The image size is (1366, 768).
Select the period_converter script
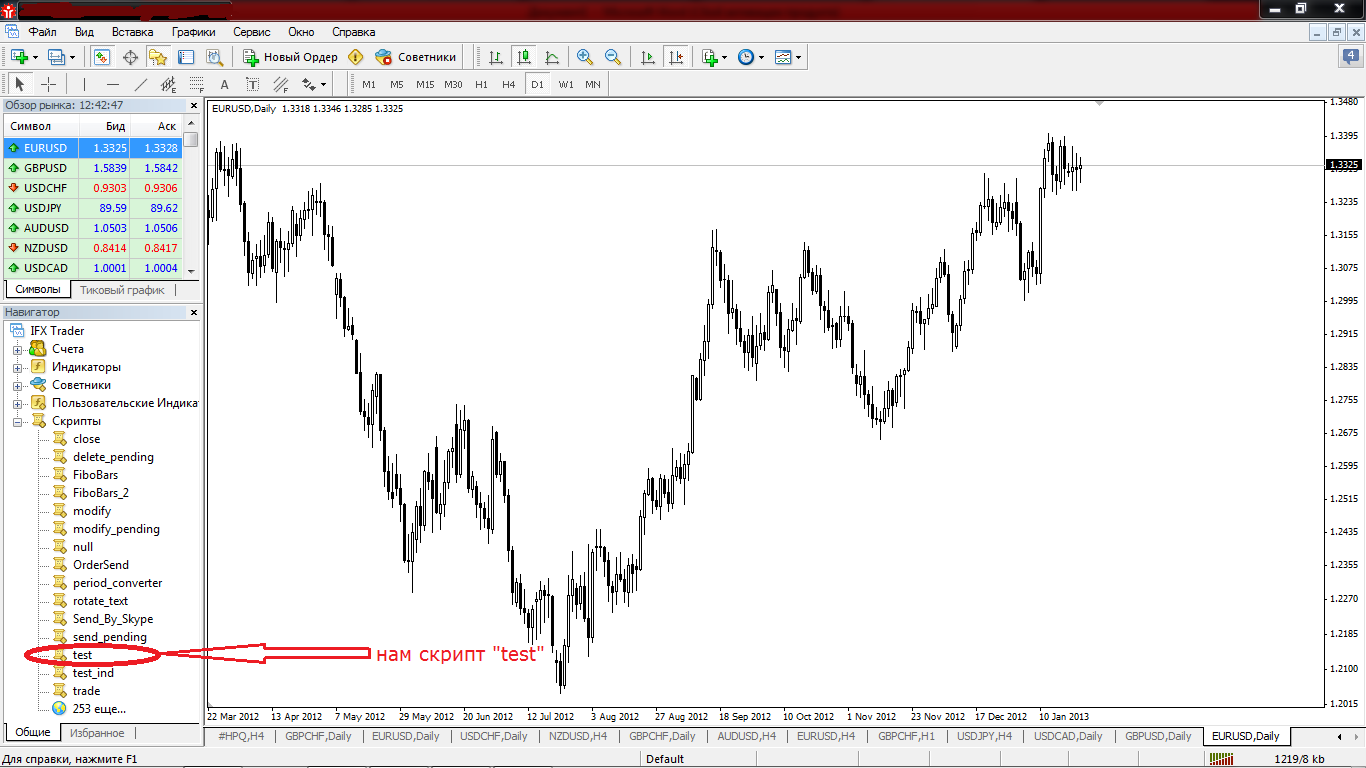pyautogui.click(x=117, y=583)
